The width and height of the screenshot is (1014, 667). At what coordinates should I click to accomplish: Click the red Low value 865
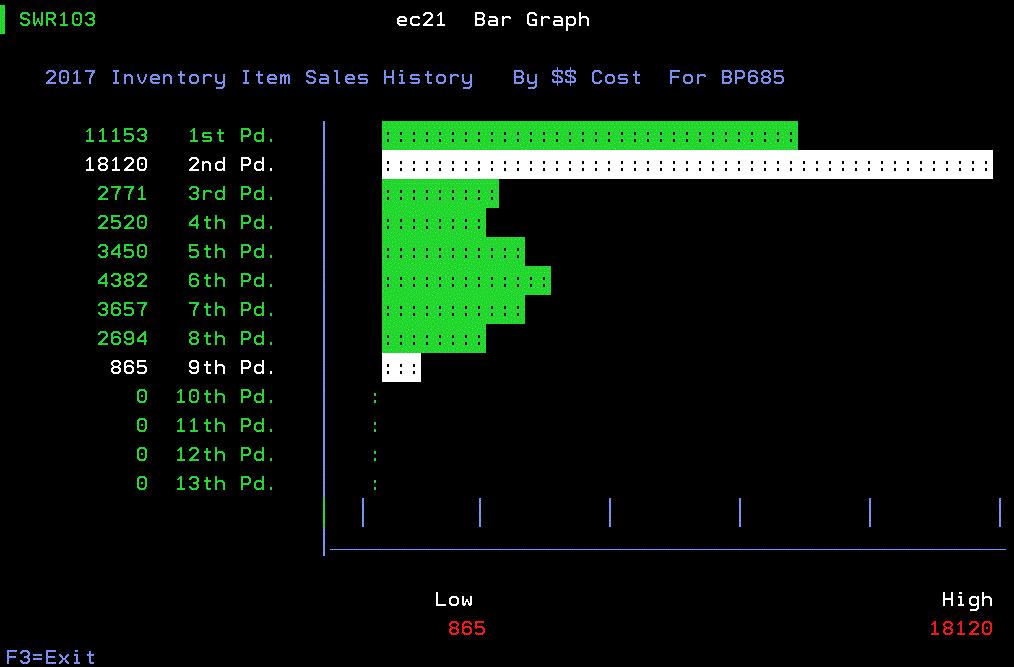coord(467,629)
